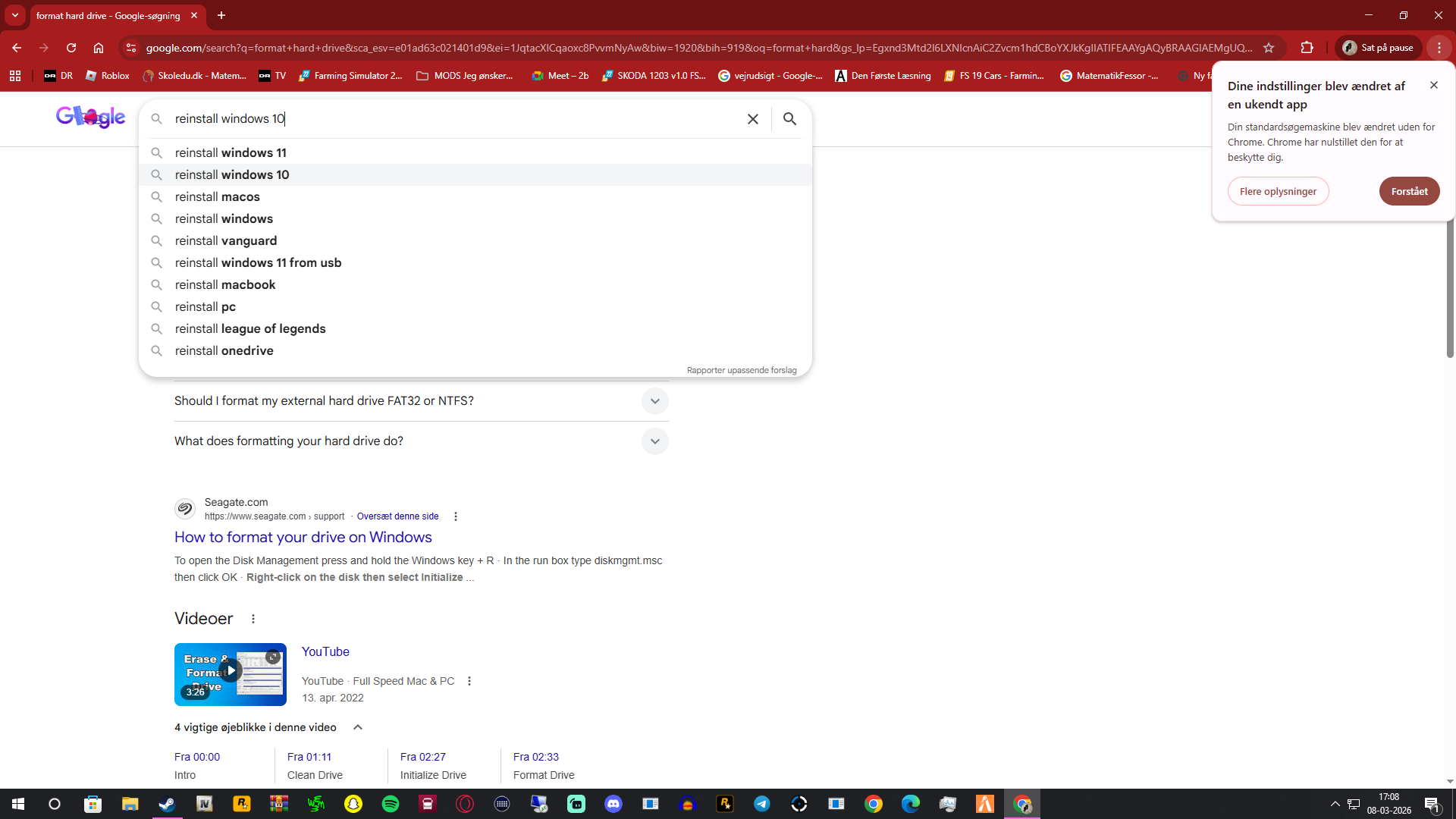Open 'How to format your drive on Windows' link
This screenshot has height=819, width=1456.
coord(303,538)
